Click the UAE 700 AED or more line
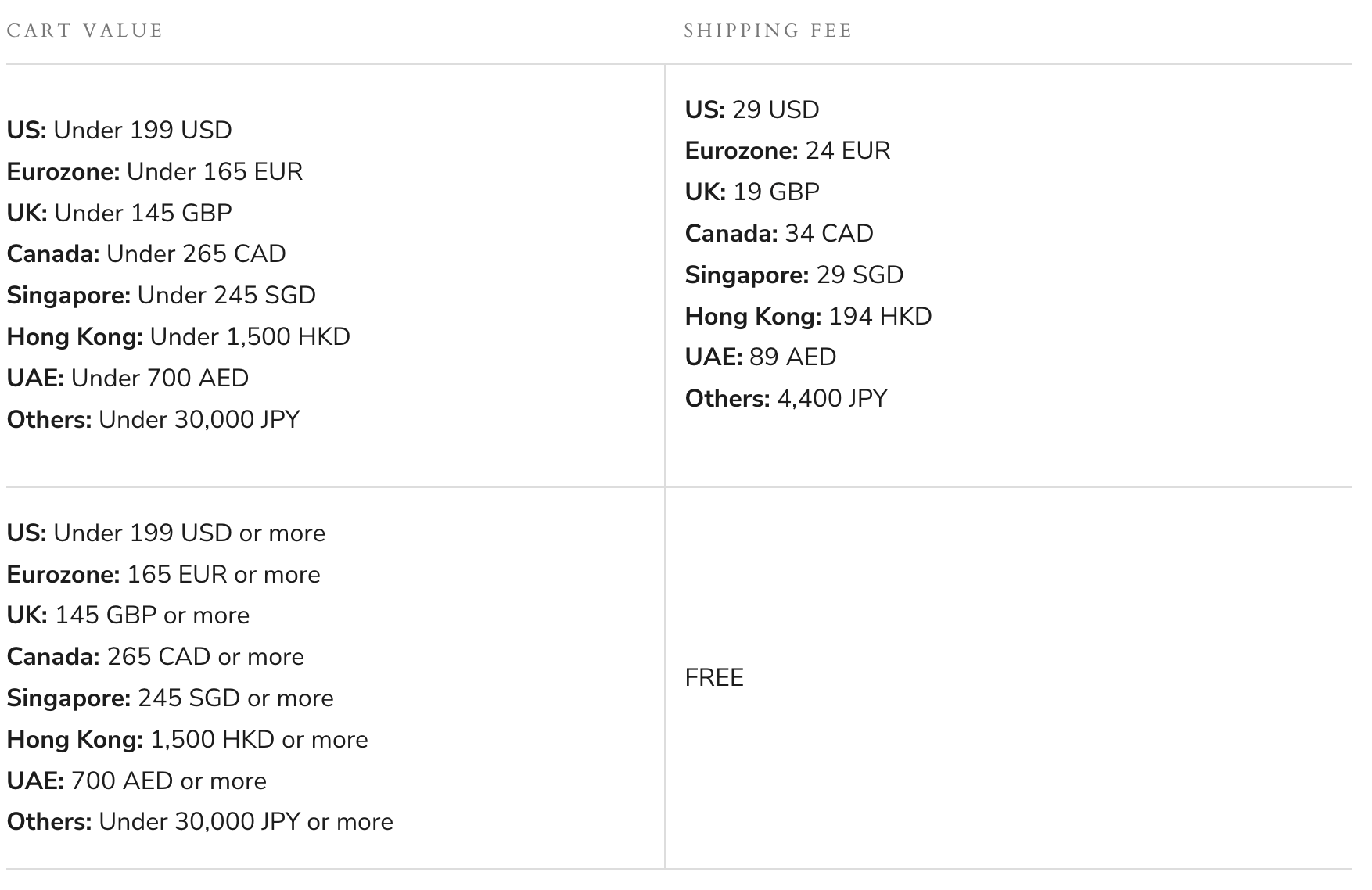This screenshot has width=1372, height=890. pos(136,781)
